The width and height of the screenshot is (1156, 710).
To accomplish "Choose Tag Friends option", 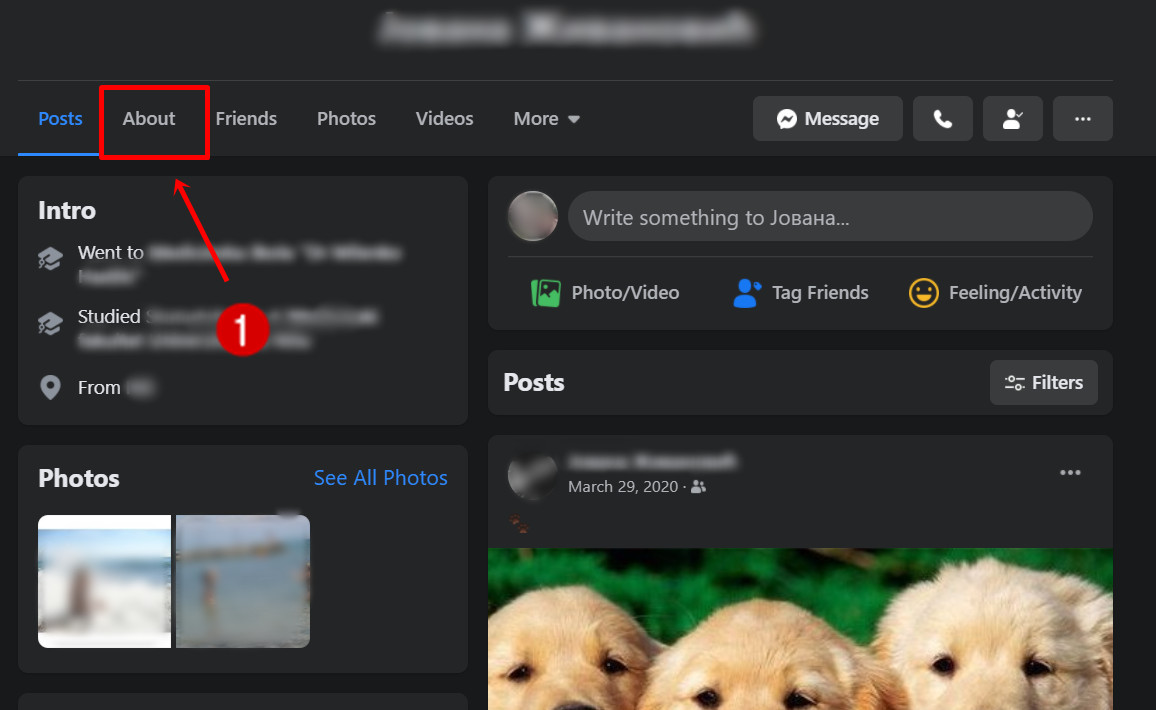I will (x=801, y=293).
